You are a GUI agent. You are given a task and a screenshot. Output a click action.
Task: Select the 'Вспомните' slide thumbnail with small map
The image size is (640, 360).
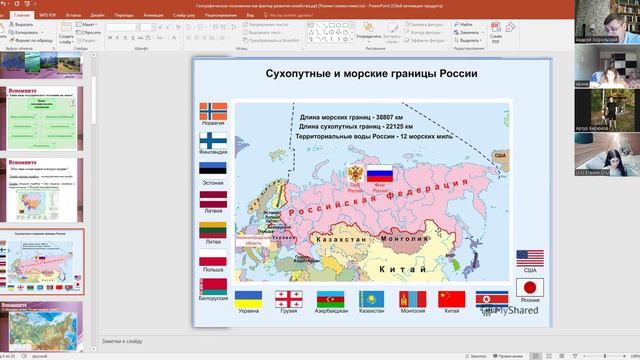click(42, 190)
